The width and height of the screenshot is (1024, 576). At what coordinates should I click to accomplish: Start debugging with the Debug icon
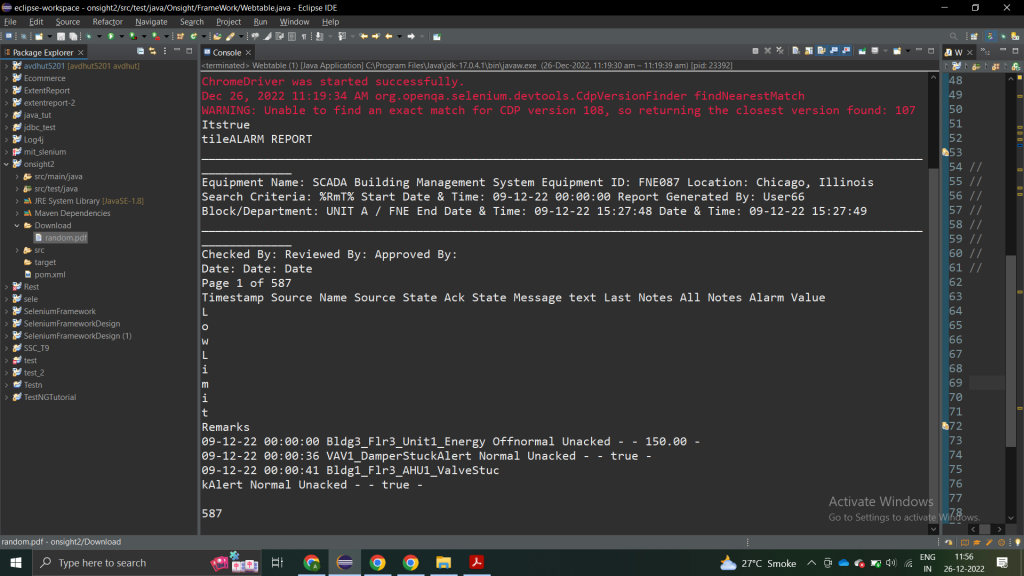click(x=88, y=37)
